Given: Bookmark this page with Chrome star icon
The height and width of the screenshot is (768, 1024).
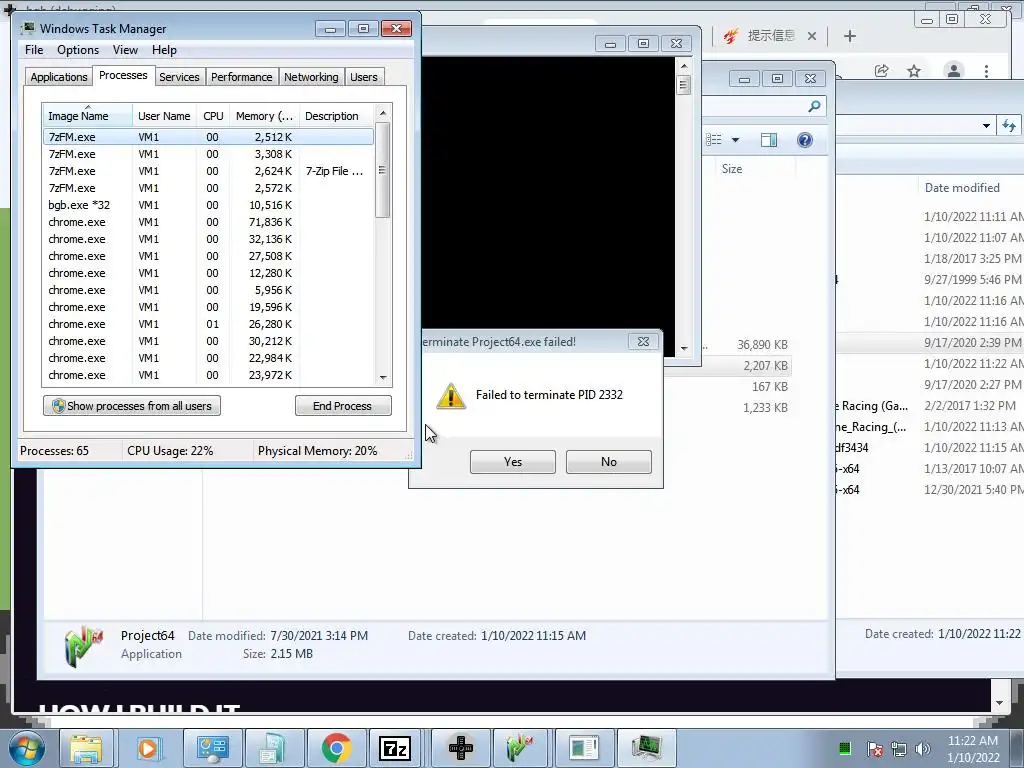Looking at the screenshot, I should (914, 71).
